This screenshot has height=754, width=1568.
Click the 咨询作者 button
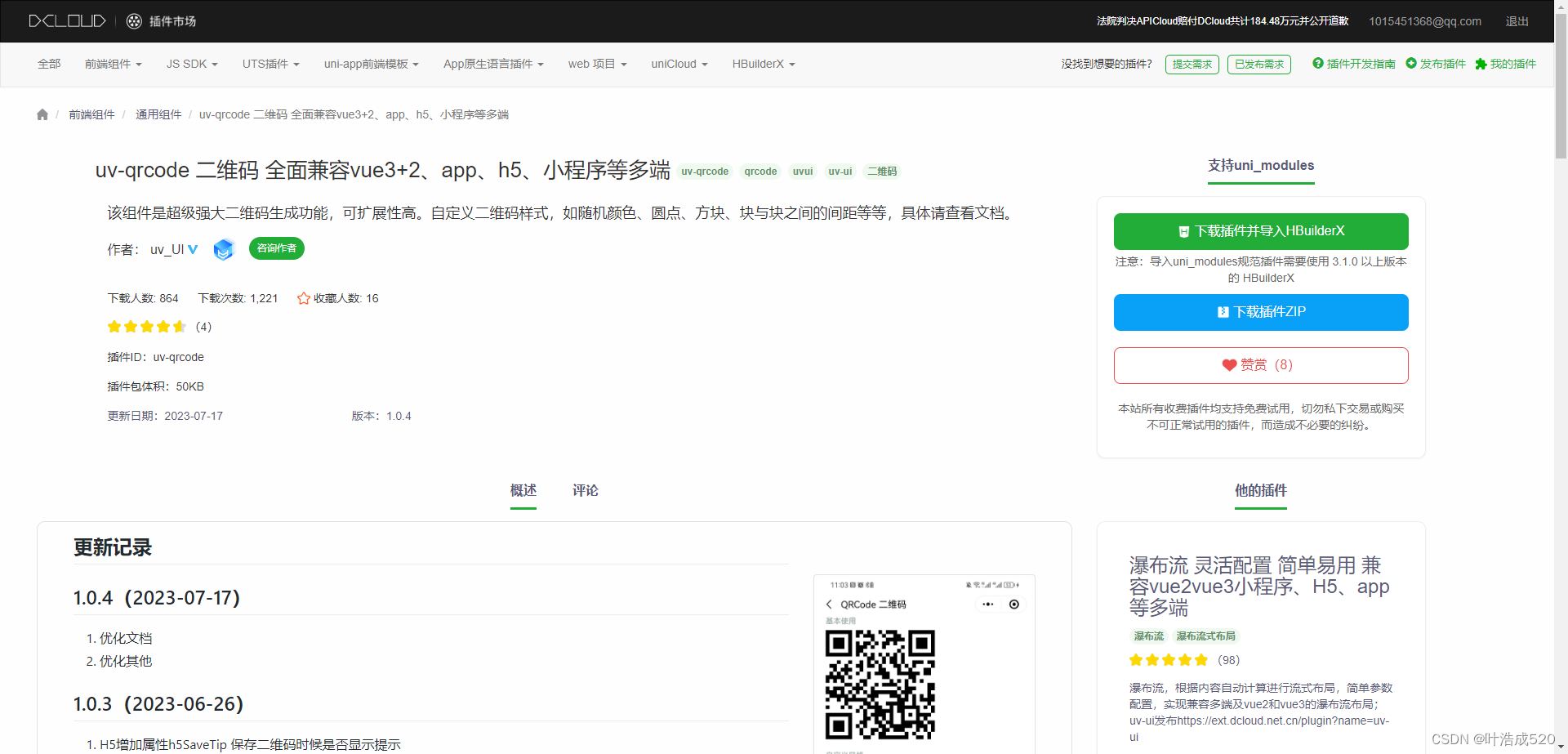[x=277, y=248]
